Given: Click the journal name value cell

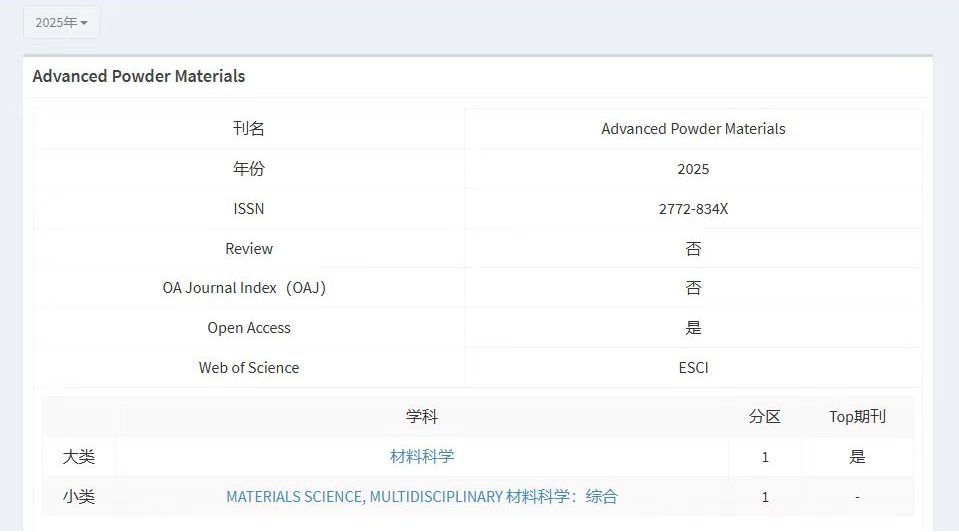Looking at the screenshot, I should tap(693, 129).
